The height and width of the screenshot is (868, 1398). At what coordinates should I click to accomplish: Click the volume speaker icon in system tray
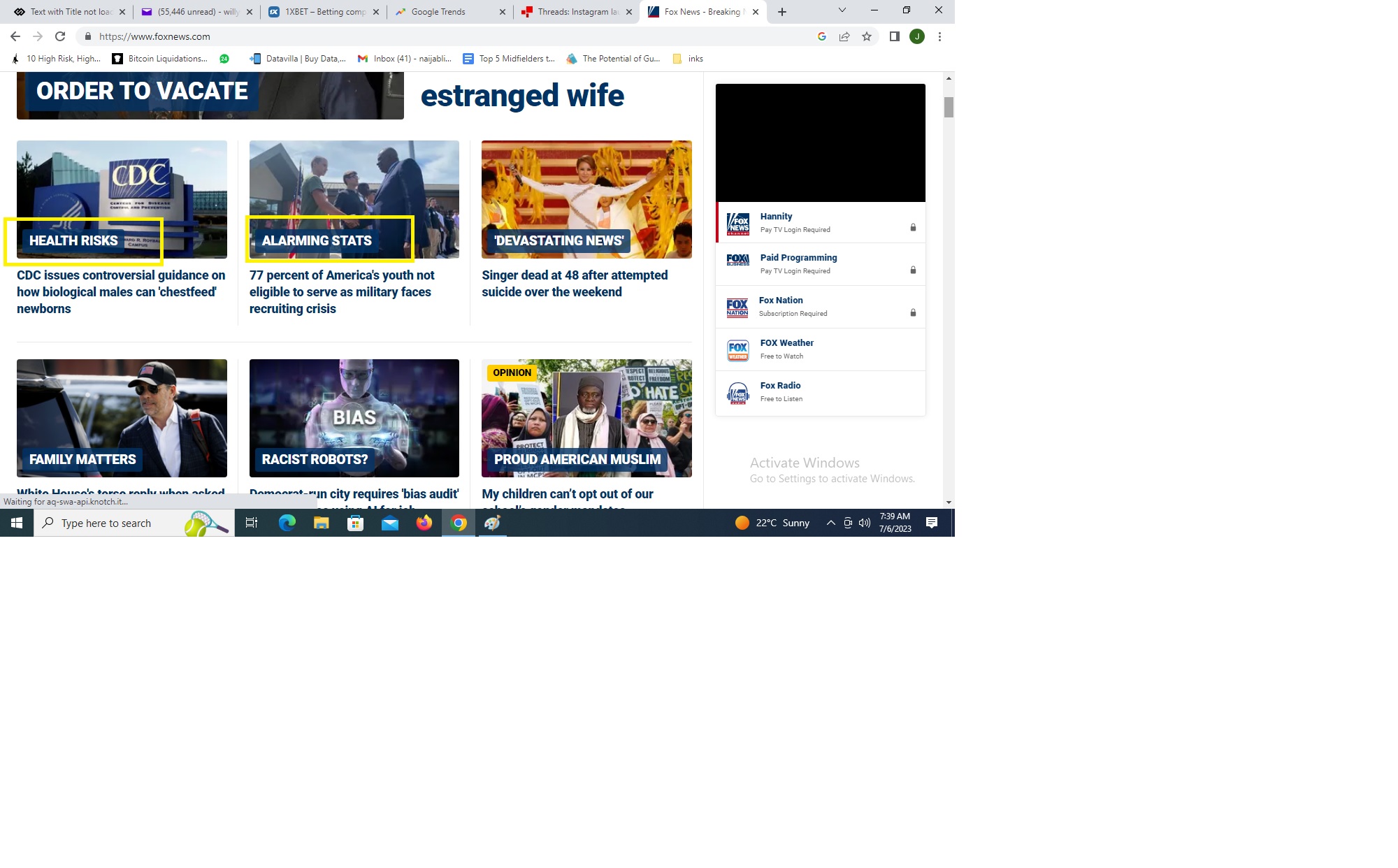(865, 523)
